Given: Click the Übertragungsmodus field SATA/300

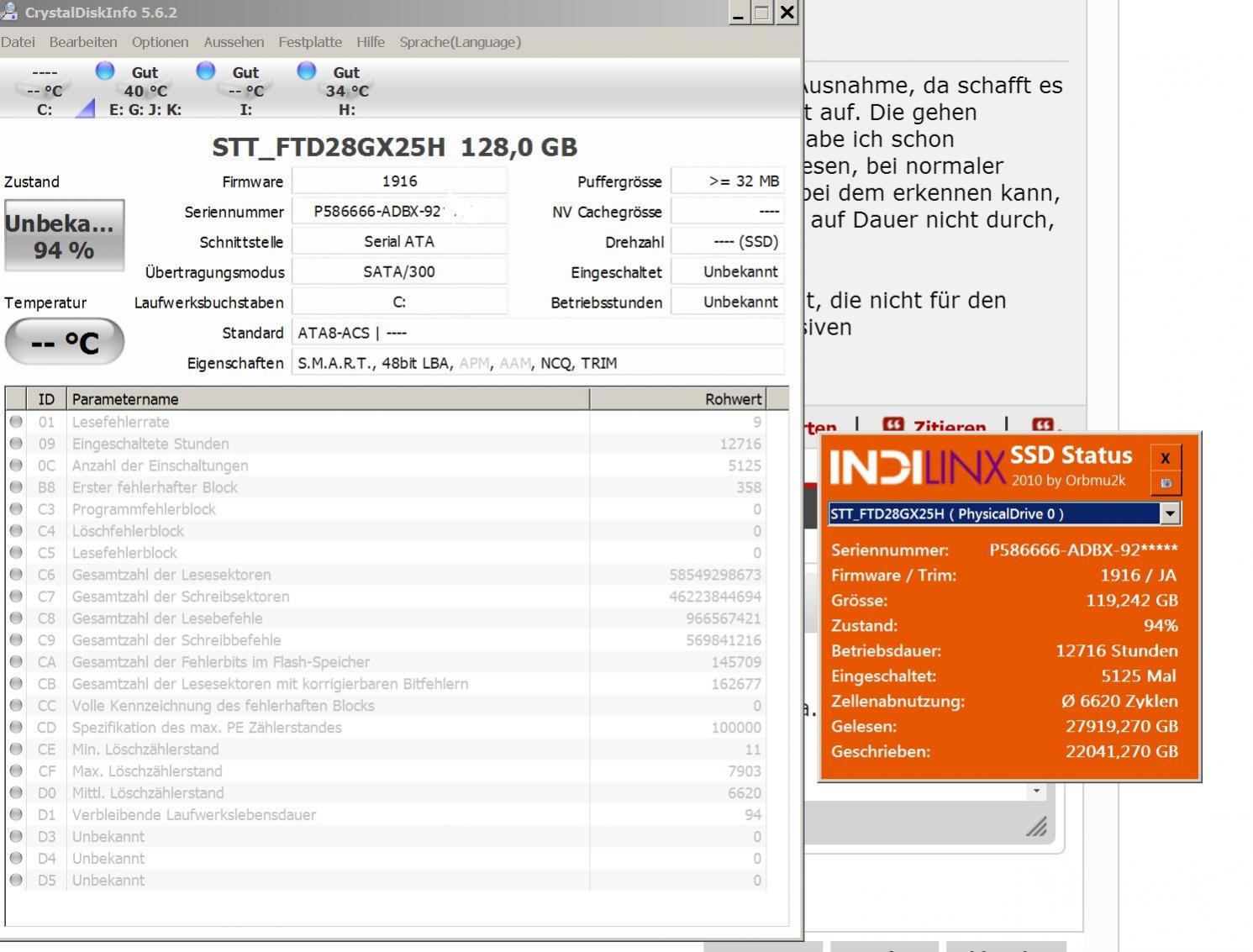Looking at the screenshot, I should (399, 272).
